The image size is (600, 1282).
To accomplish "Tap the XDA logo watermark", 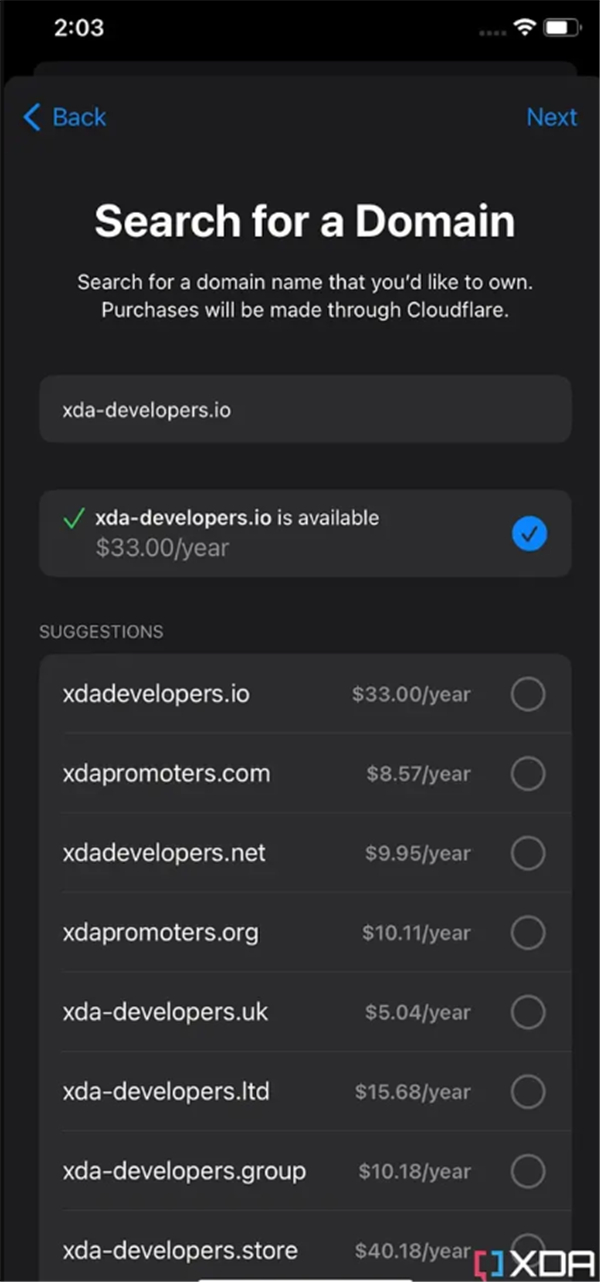I will click(536, 1264).
